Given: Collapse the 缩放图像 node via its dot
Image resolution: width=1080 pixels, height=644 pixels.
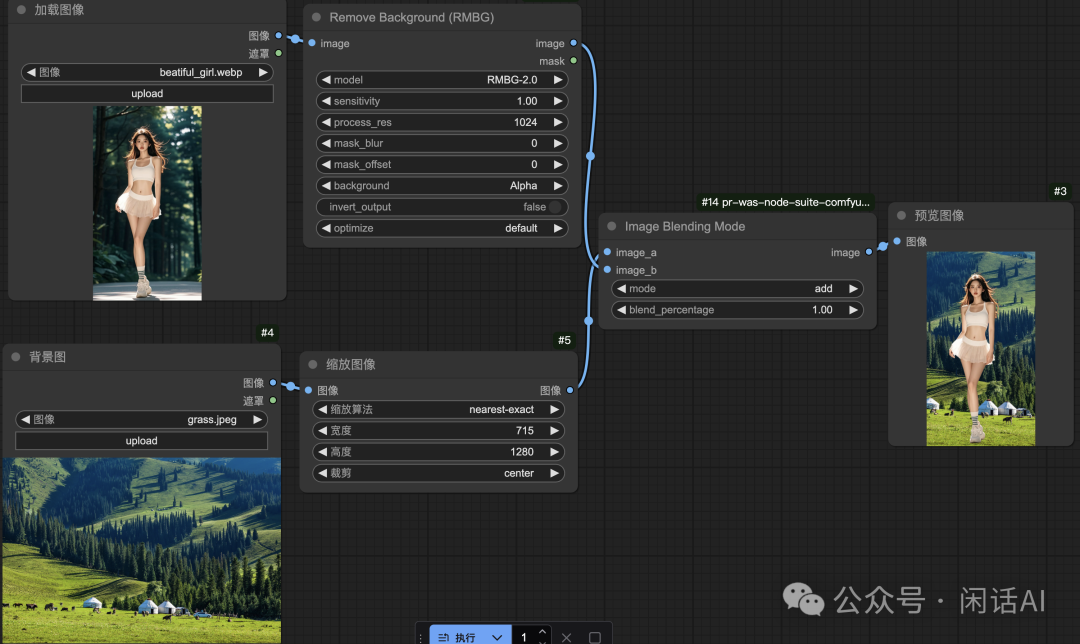Looking at the screenshot, I should [x=314, y=365].
